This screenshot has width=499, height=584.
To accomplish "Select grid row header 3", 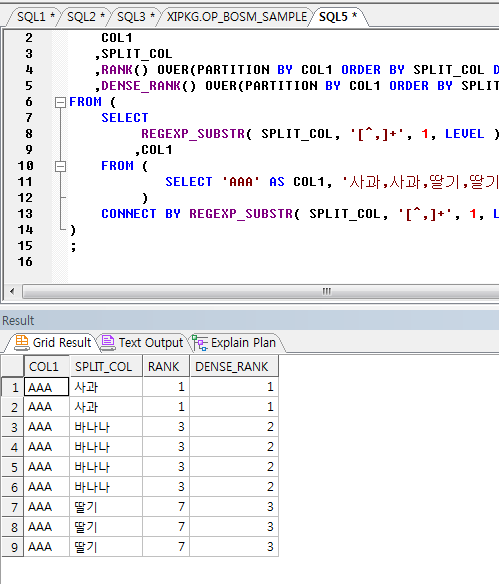I will (x=13, y=427).
